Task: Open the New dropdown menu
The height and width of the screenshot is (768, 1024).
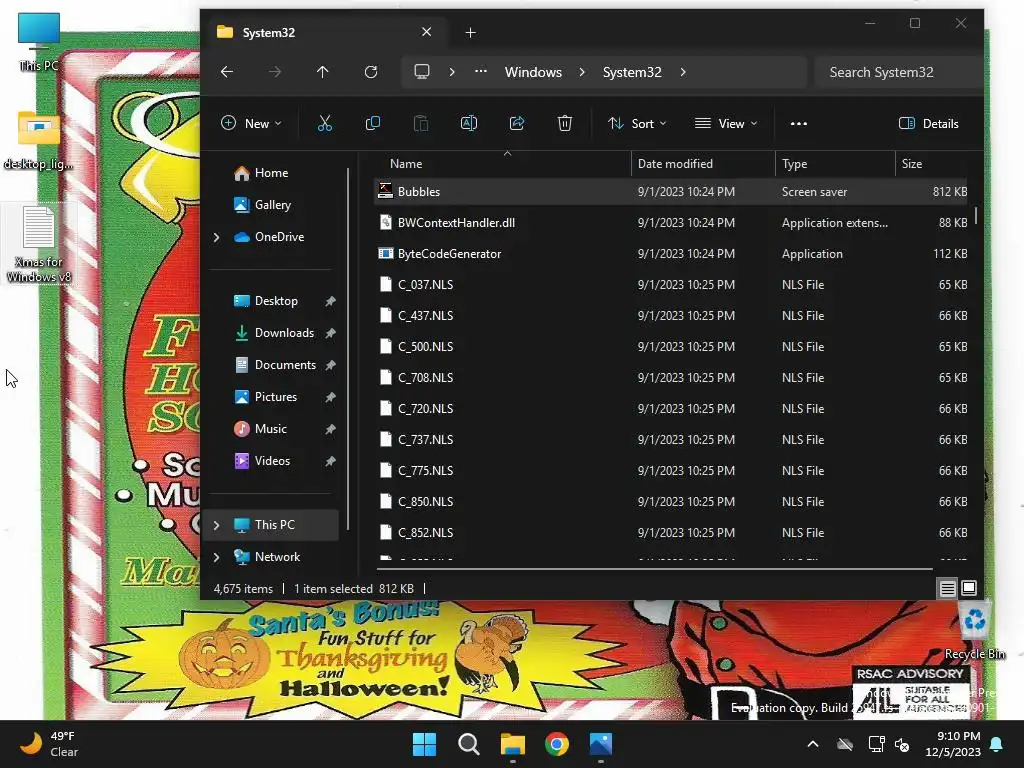Action: click(x=251, y=123)
